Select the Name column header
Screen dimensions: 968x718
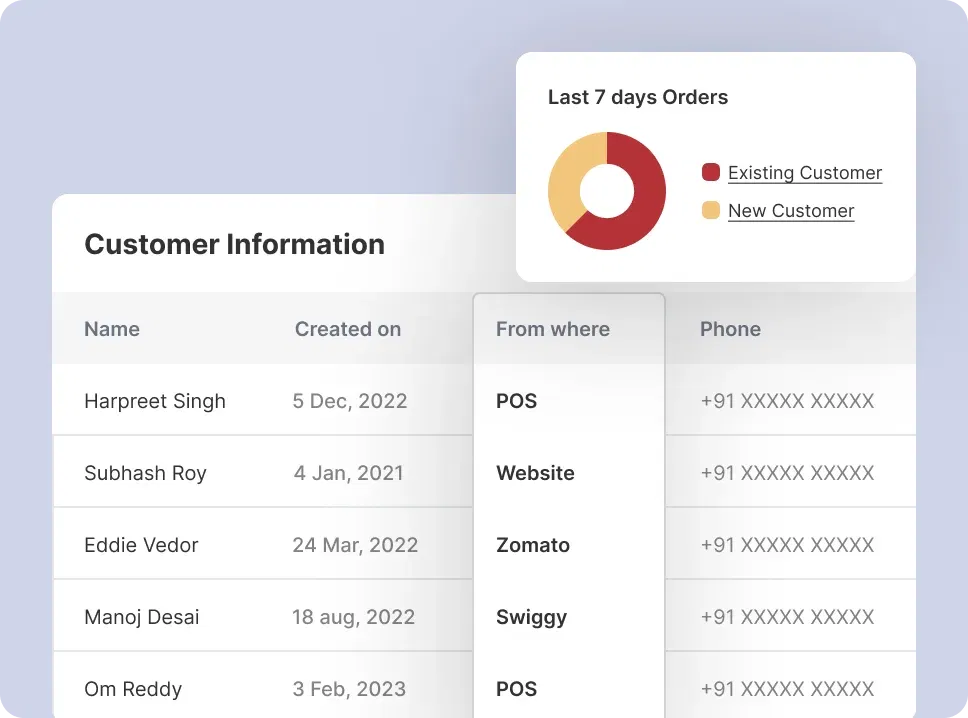click(111, 329)
